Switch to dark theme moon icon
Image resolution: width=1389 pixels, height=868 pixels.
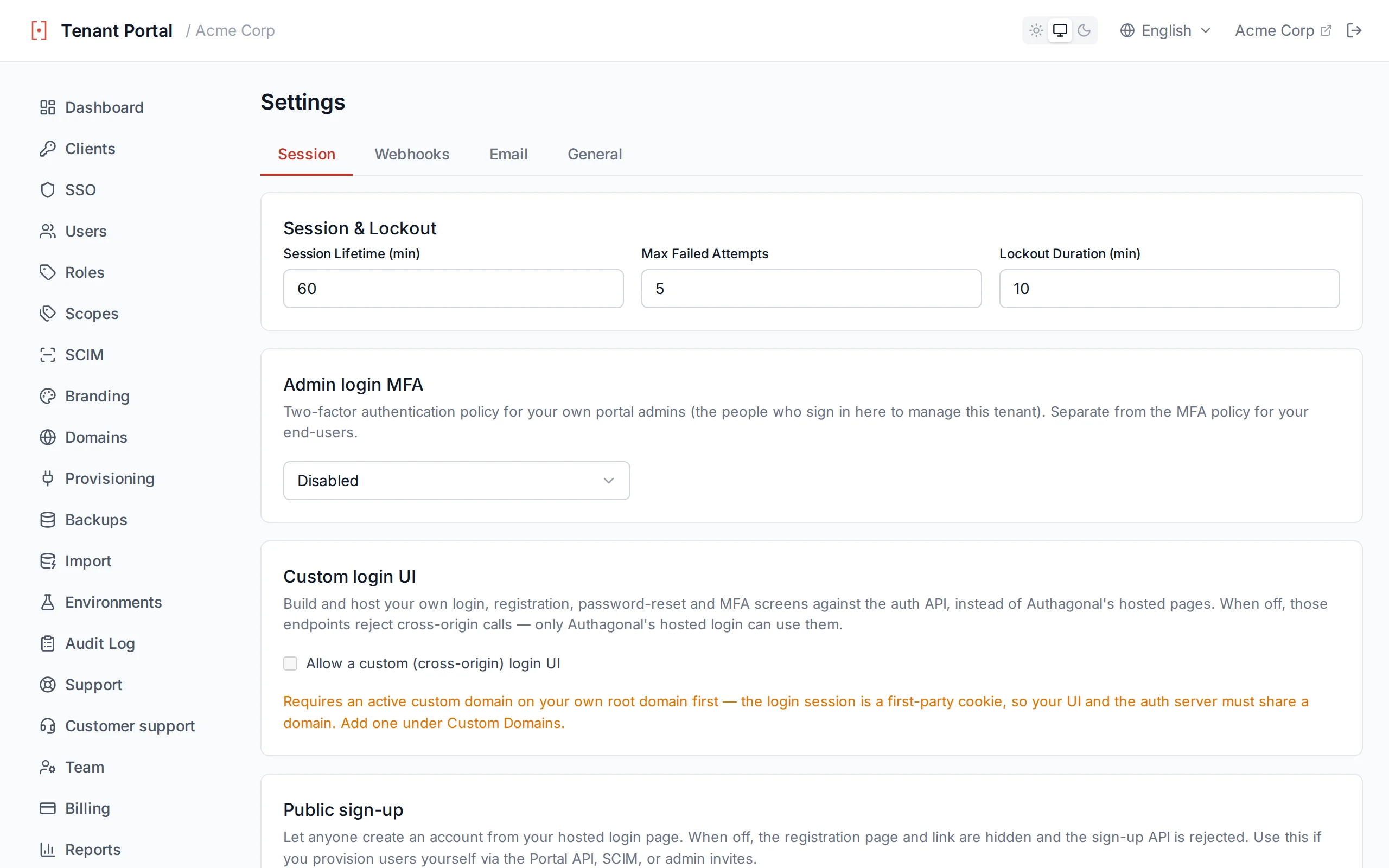pyautogui.click(x=1084, y=30)
